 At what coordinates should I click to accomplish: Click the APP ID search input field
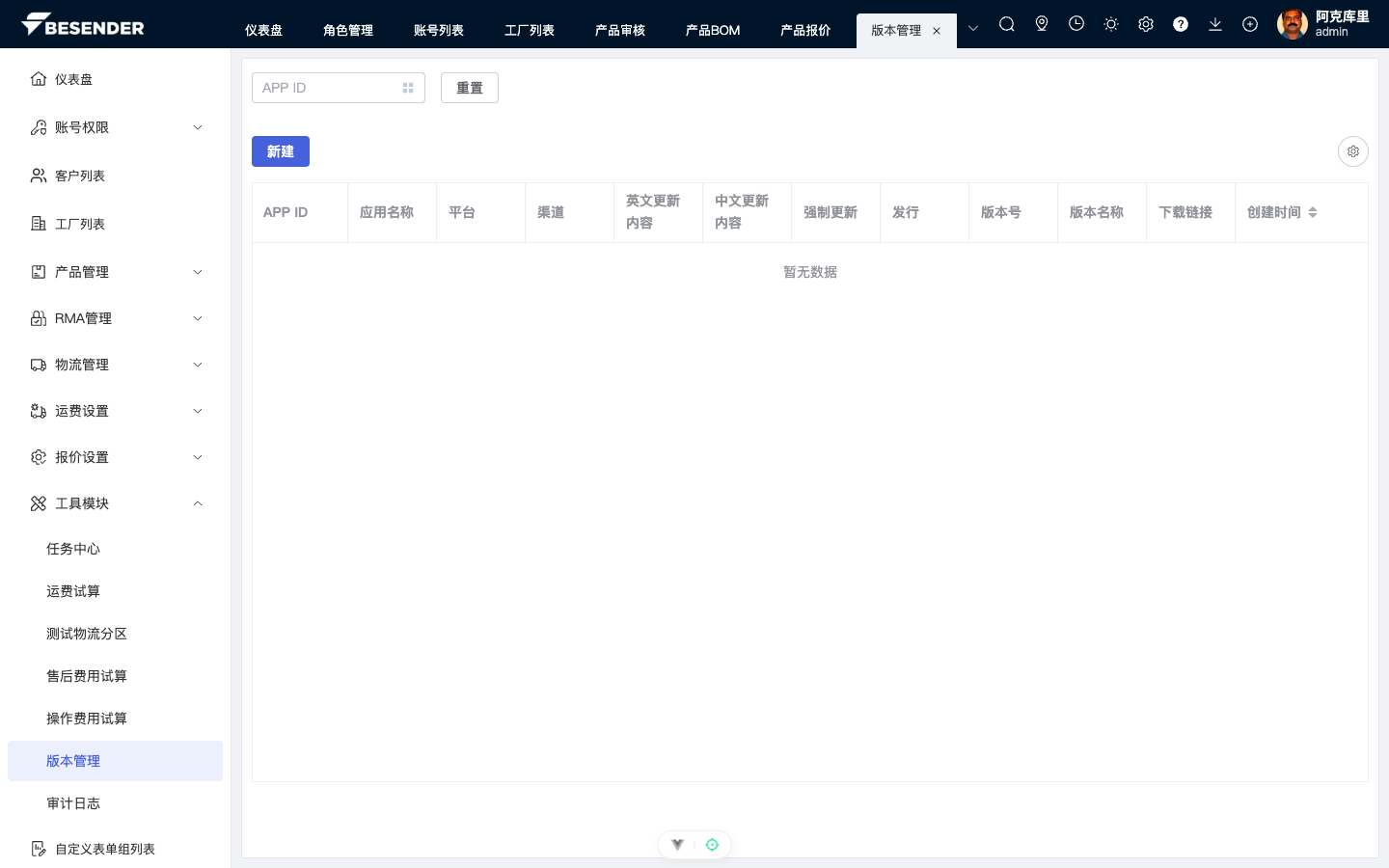pos(339,88)
